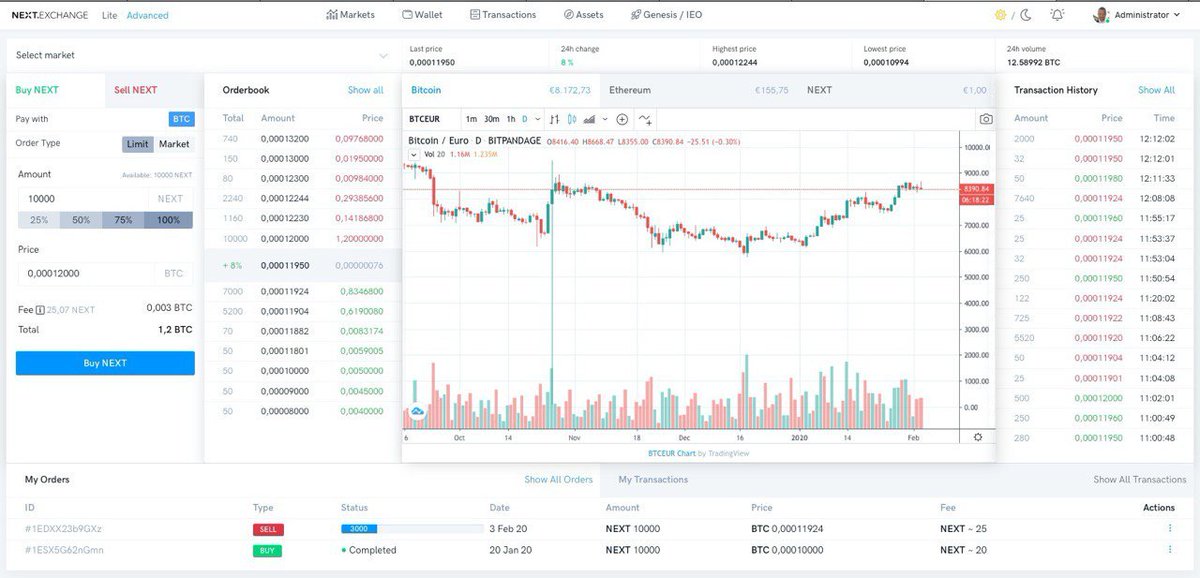The image size is (1200, 578).
Task: Open chart settings gear icon
Action: [x=977, y=437]
